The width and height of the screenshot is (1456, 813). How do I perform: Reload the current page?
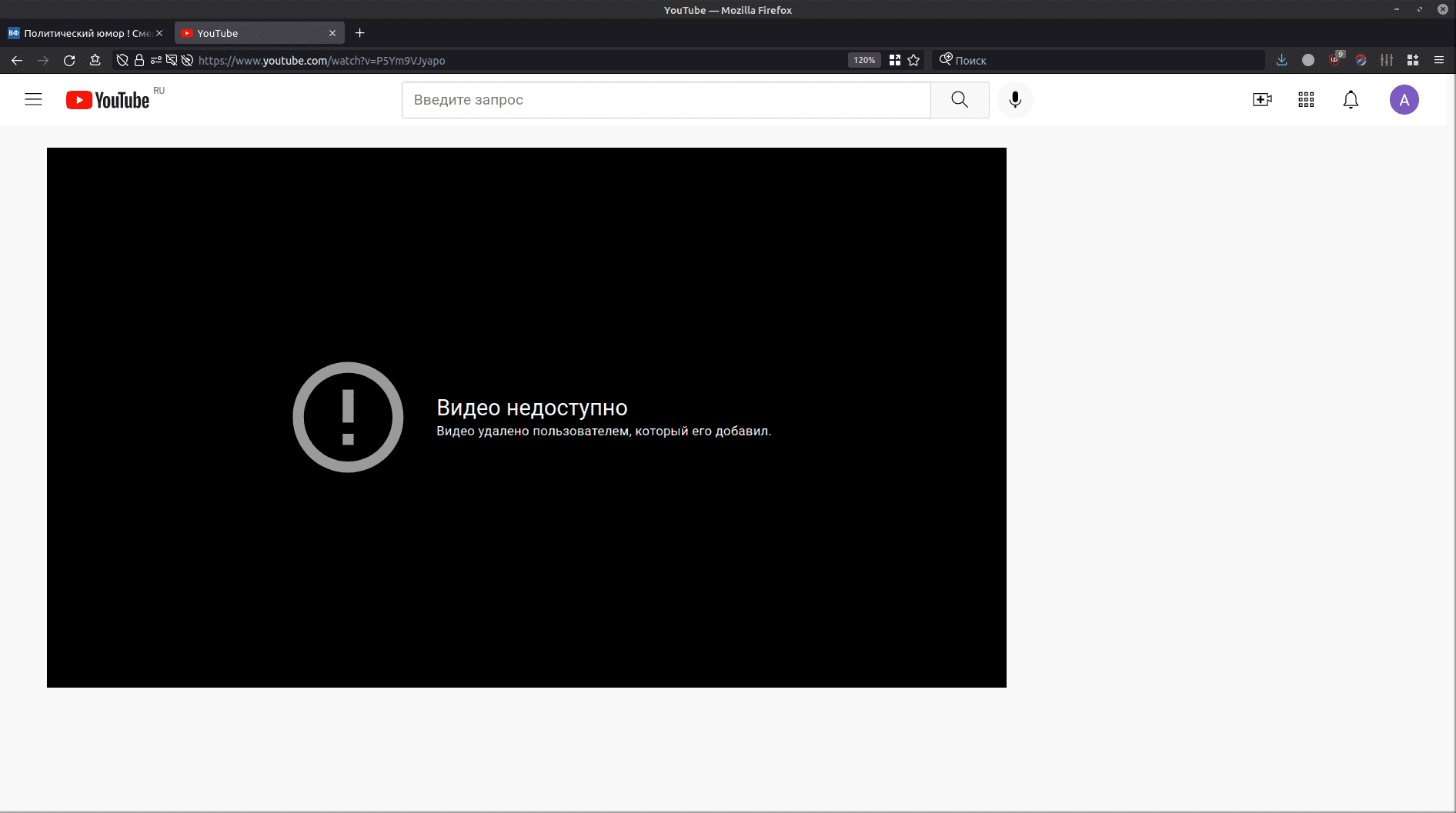(x=69, y=60)
